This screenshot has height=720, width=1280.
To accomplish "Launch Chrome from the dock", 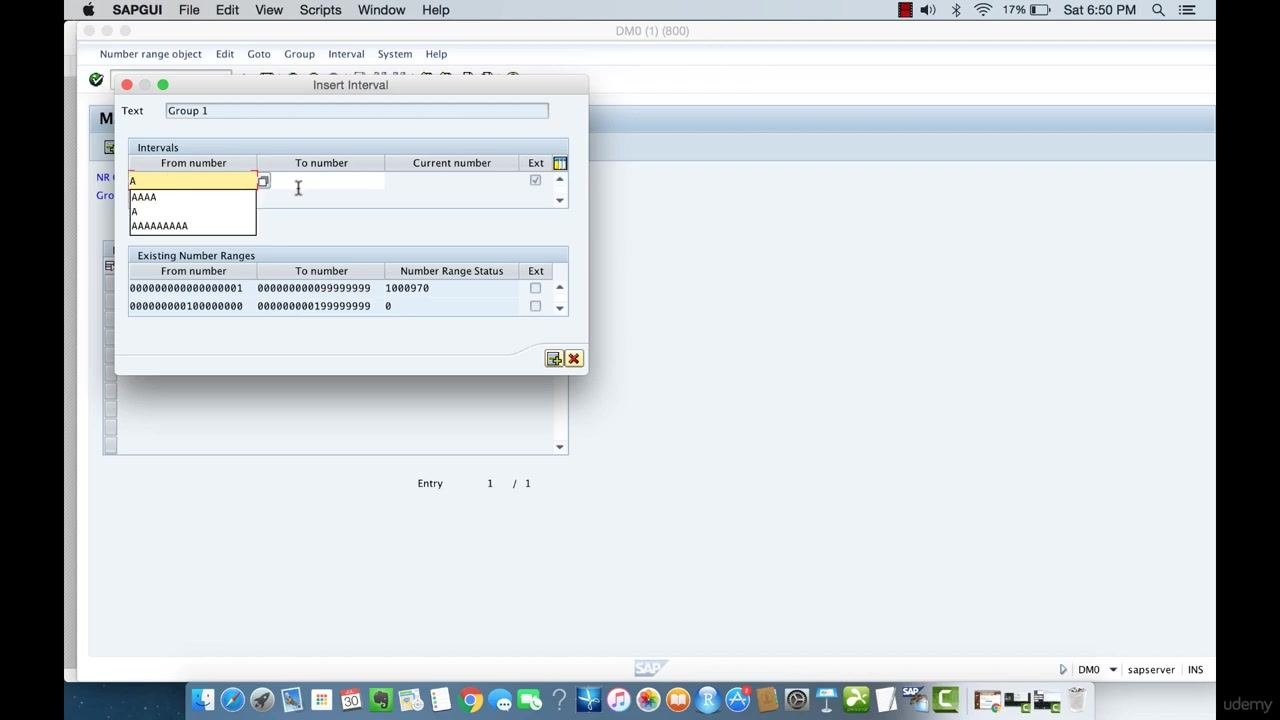I will [x=471, y=700].
